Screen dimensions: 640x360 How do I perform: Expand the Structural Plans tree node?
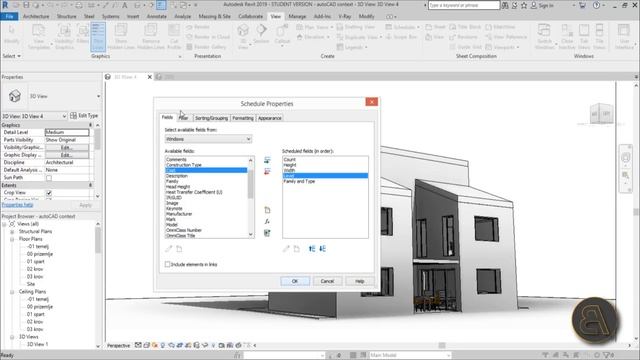pyautogui.click(x=12, y=232)
